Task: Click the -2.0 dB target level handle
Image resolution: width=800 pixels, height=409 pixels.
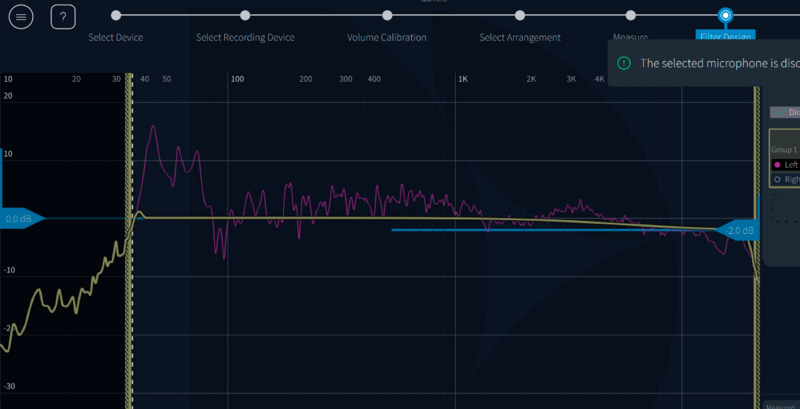Action: (737, 231)
